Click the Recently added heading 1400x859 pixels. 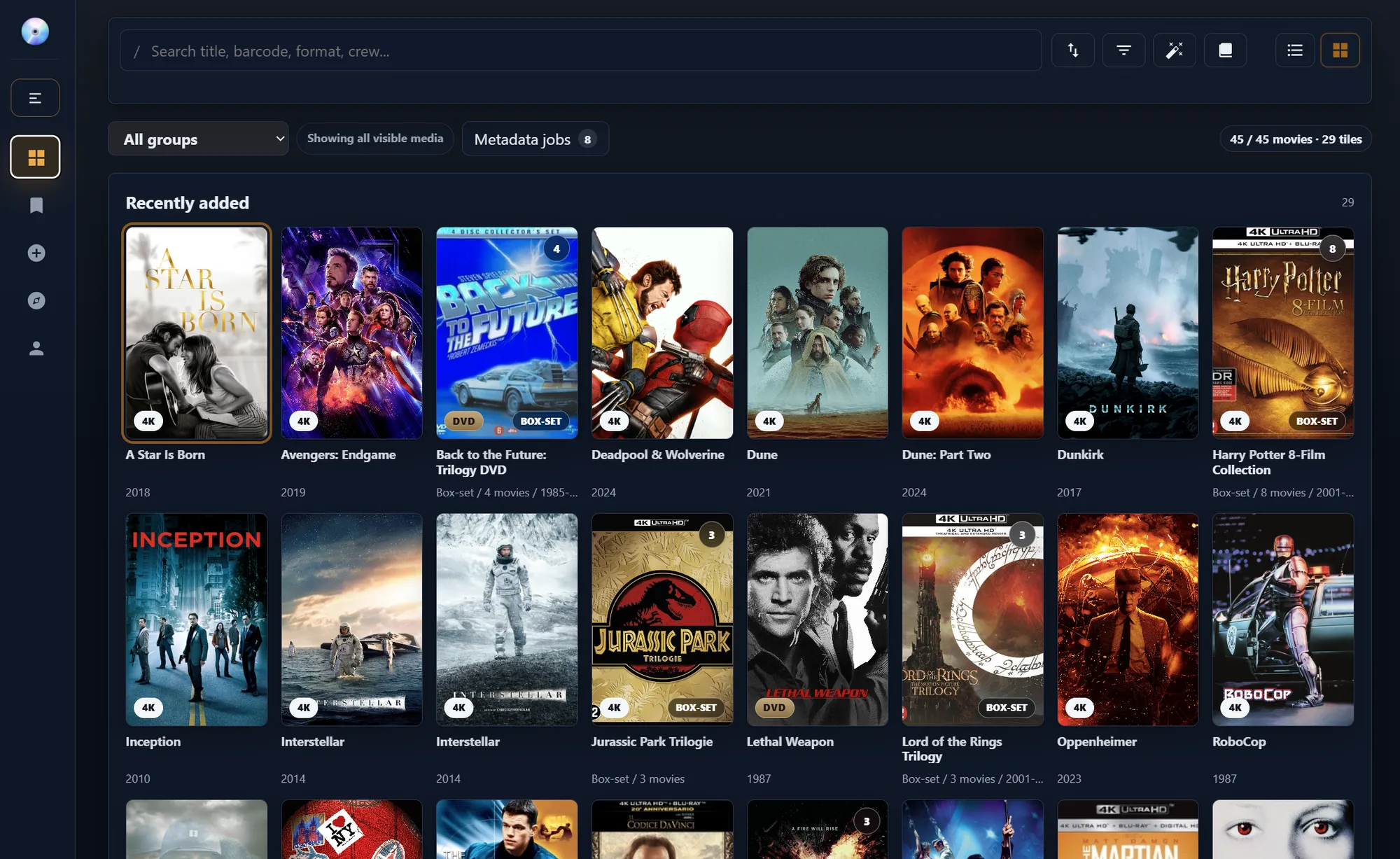(188, 203)
